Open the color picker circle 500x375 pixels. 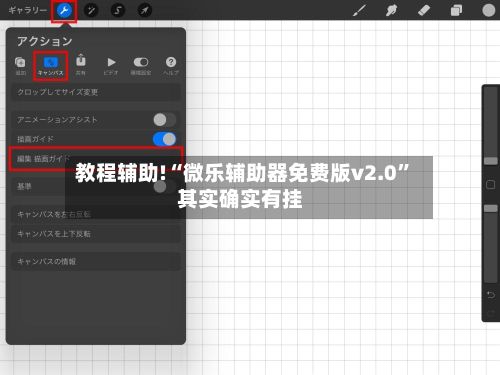(x=488, y=10)
